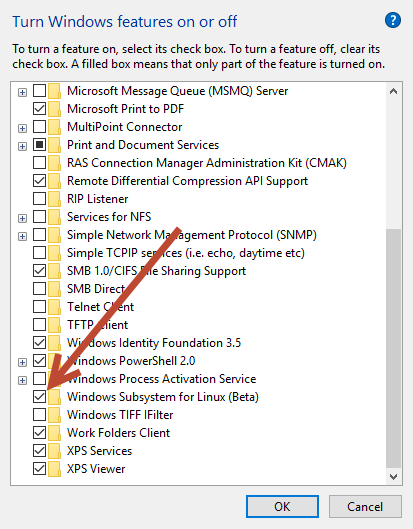Expand Microsoft Message Queue (MSMQ) Server
The height and width of the screenshot is (529, 413).
tap(22, 92)
